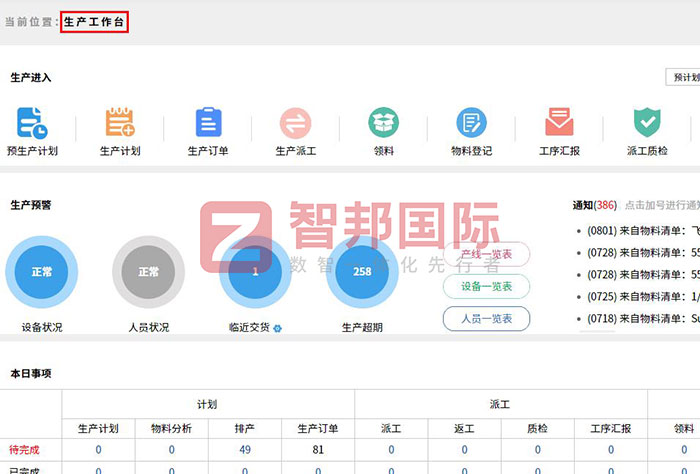Click the 产线一览表 button

(x=486, y=255)
